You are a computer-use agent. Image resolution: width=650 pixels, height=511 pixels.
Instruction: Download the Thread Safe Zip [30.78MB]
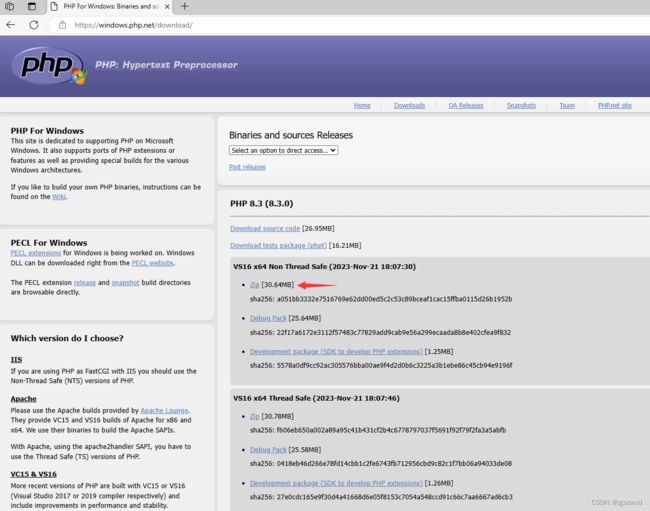coord(255,417)
